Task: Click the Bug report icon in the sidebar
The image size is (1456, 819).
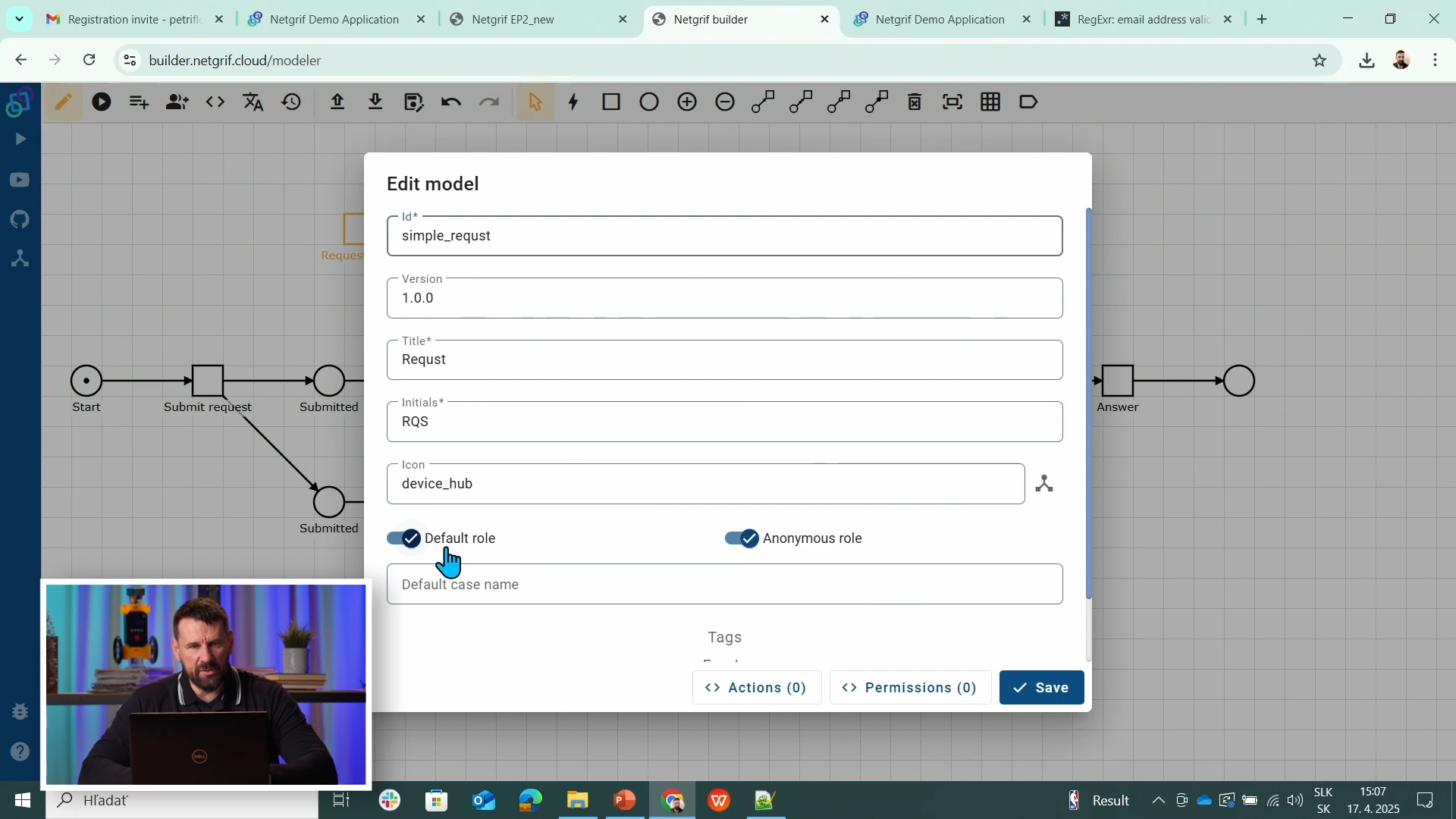Action: [19, 711]
